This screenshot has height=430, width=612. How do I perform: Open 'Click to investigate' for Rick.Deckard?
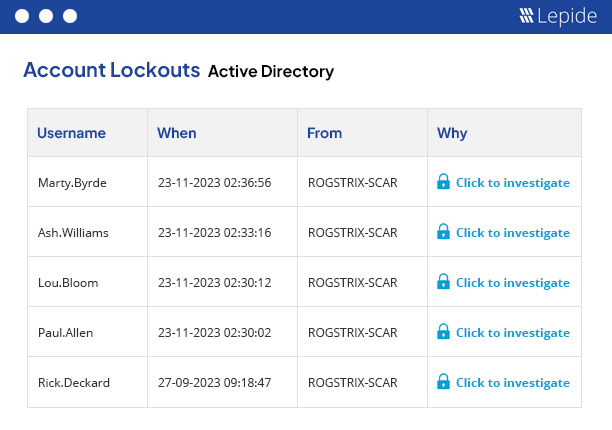[512, 383]
